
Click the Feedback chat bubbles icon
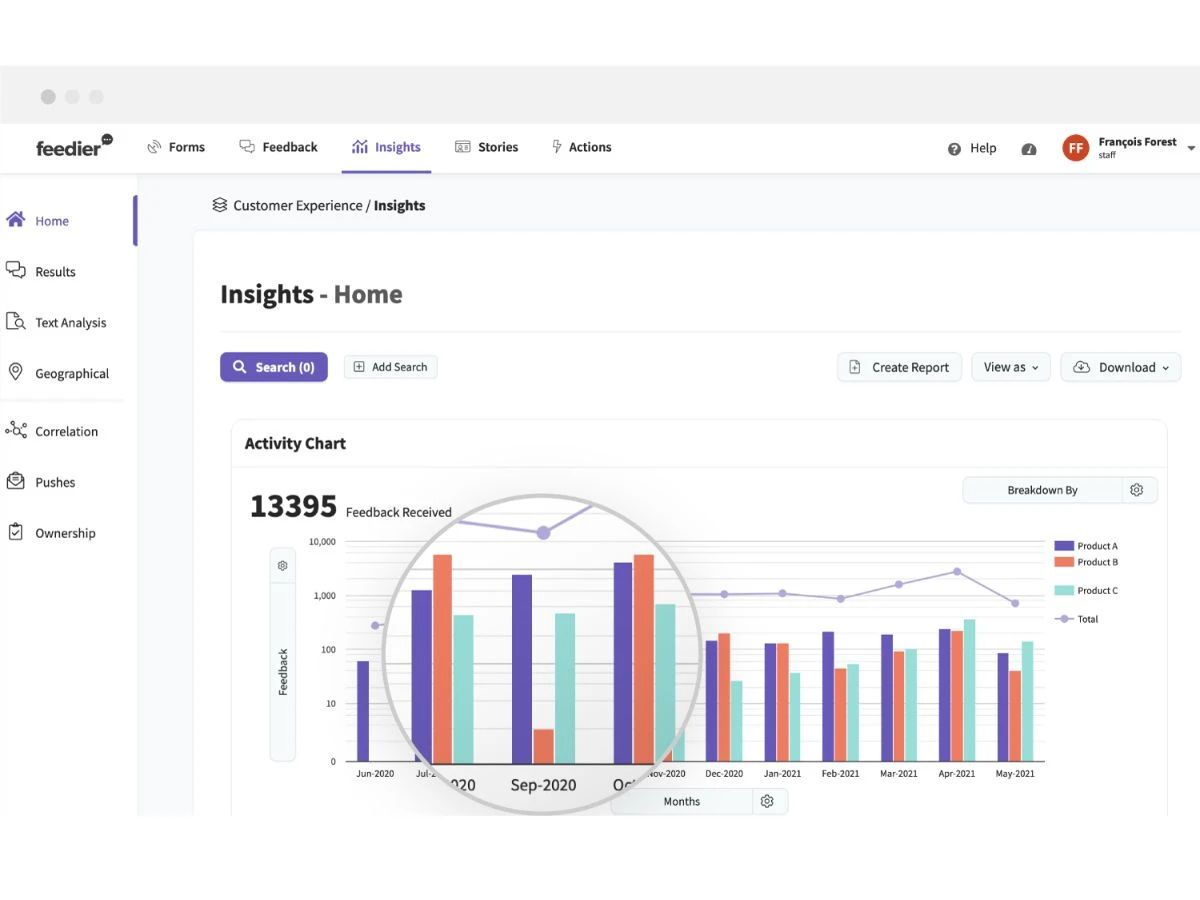pos(247,147)
